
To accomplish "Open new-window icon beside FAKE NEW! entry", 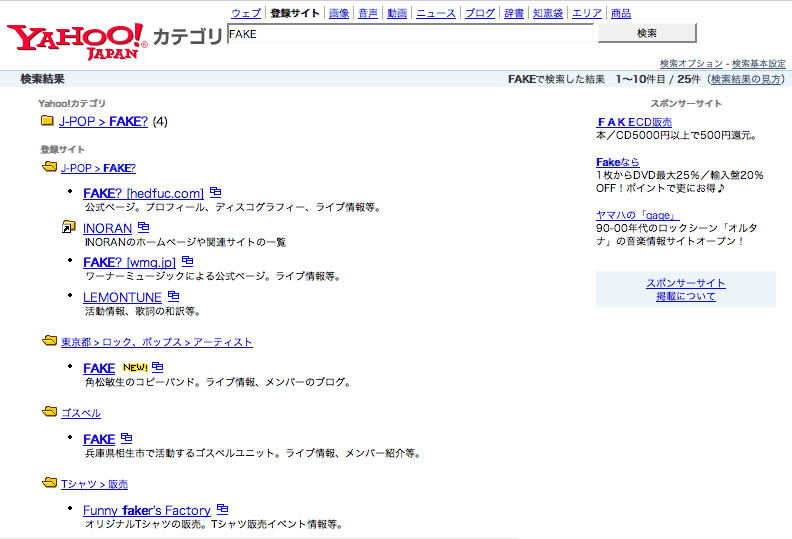I will (158, 367).
